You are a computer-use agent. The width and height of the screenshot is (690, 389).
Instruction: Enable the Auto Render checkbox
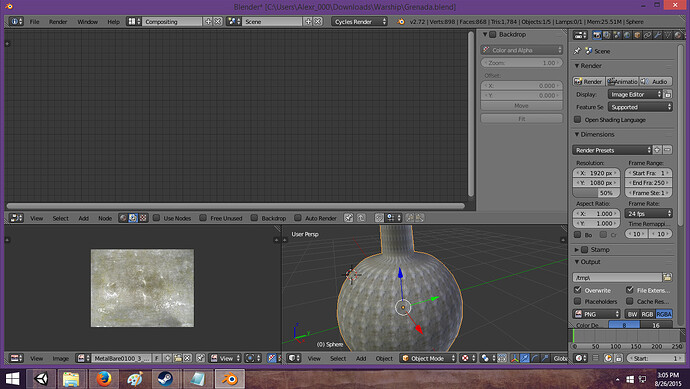(297, 218)
